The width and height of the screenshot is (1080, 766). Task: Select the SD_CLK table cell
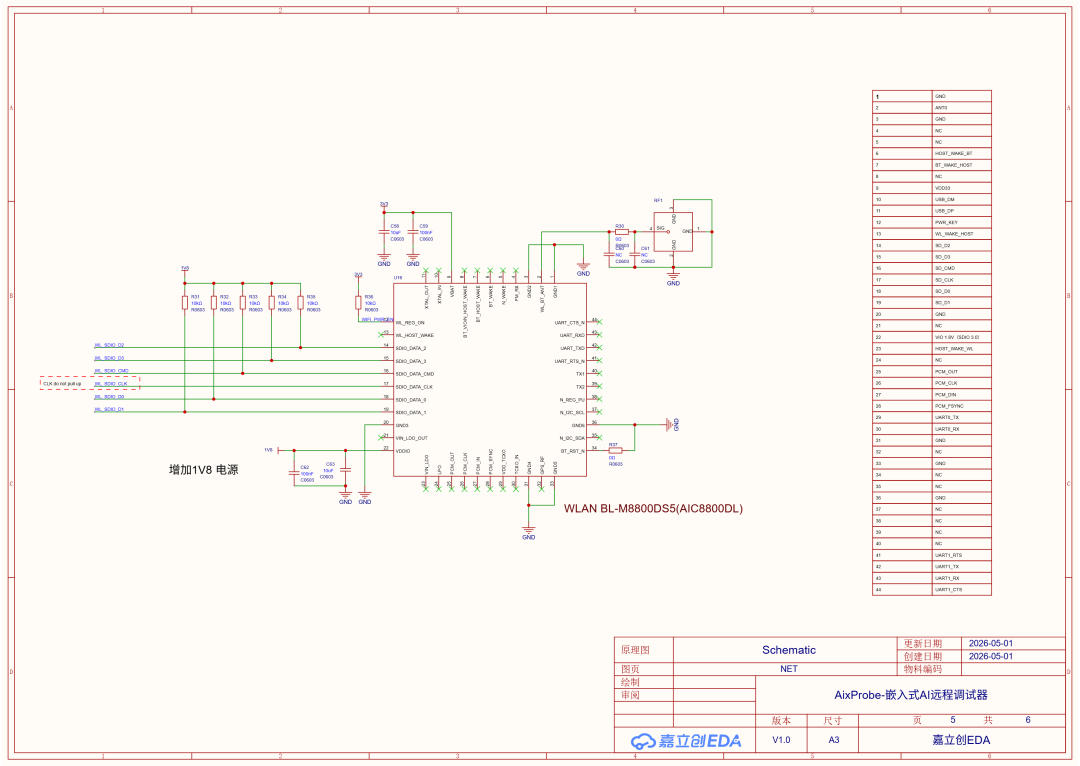962,280
